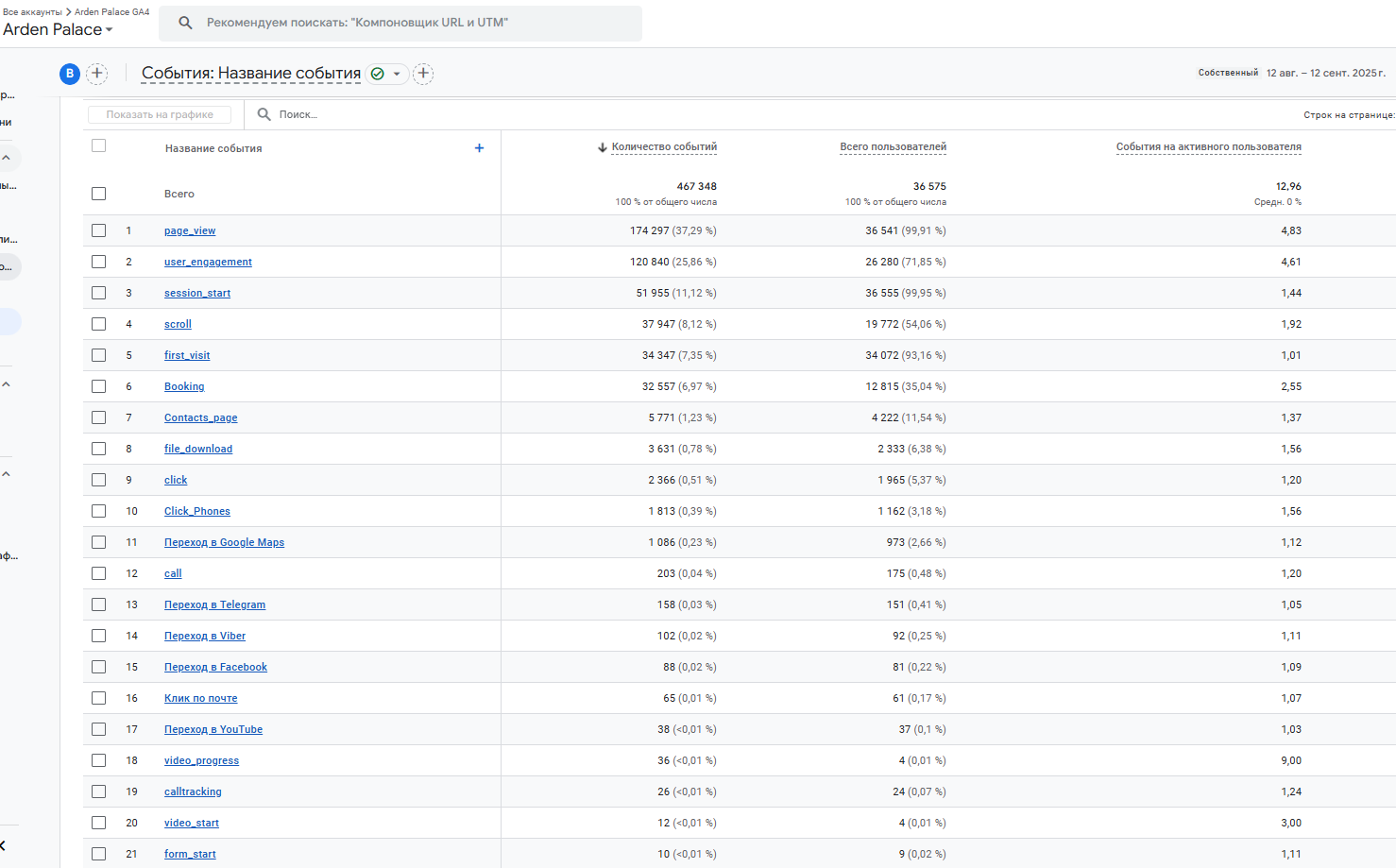
Task: Open the Contacts_page event link
Action: point(201,417)
